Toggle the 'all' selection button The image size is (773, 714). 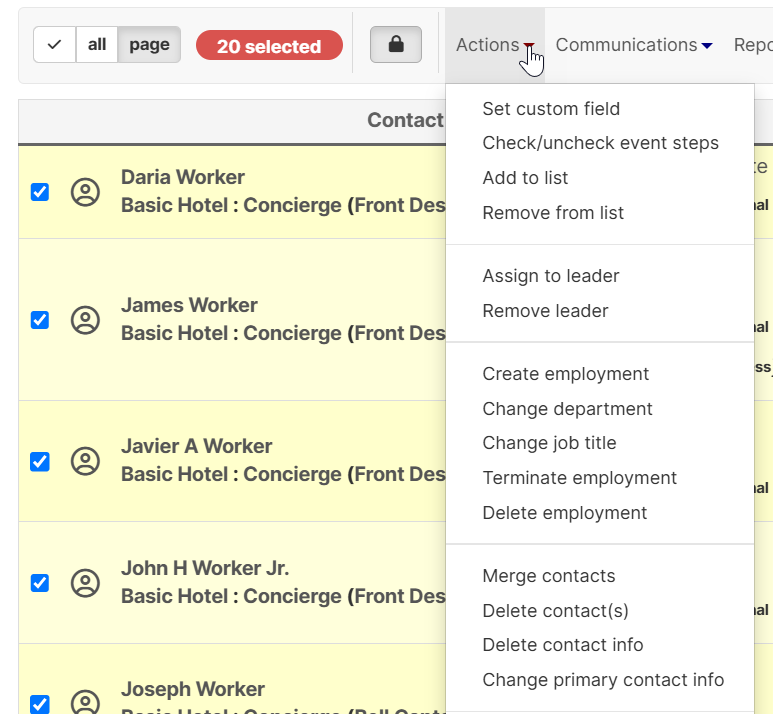(97, 44)
